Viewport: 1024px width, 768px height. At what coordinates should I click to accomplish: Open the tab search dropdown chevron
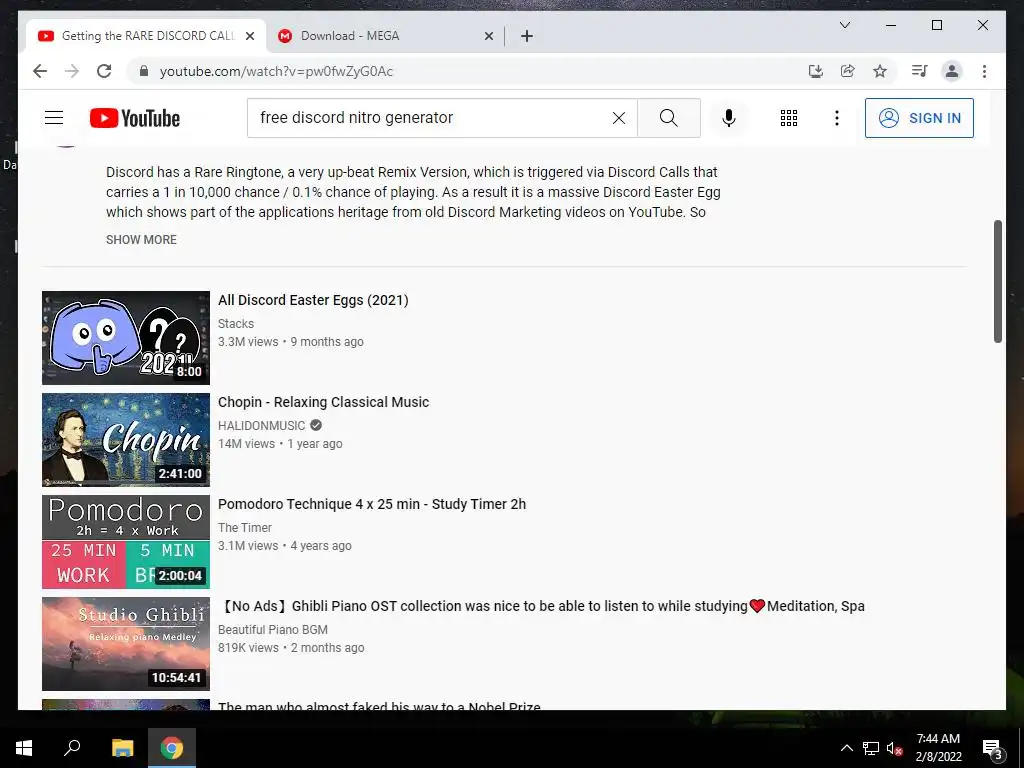tap(844, 25)
